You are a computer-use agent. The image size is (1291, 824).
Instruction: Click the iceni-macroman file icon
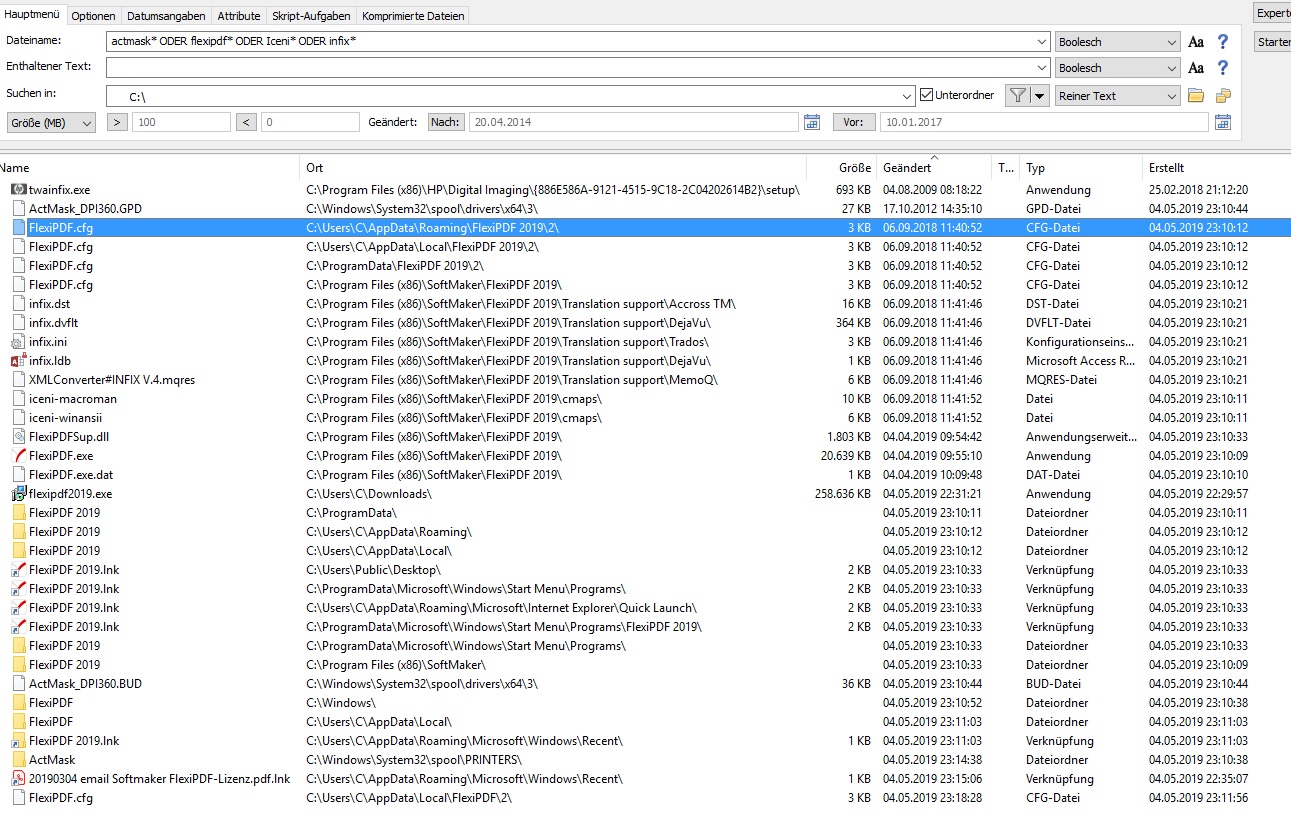coord(18,399)
